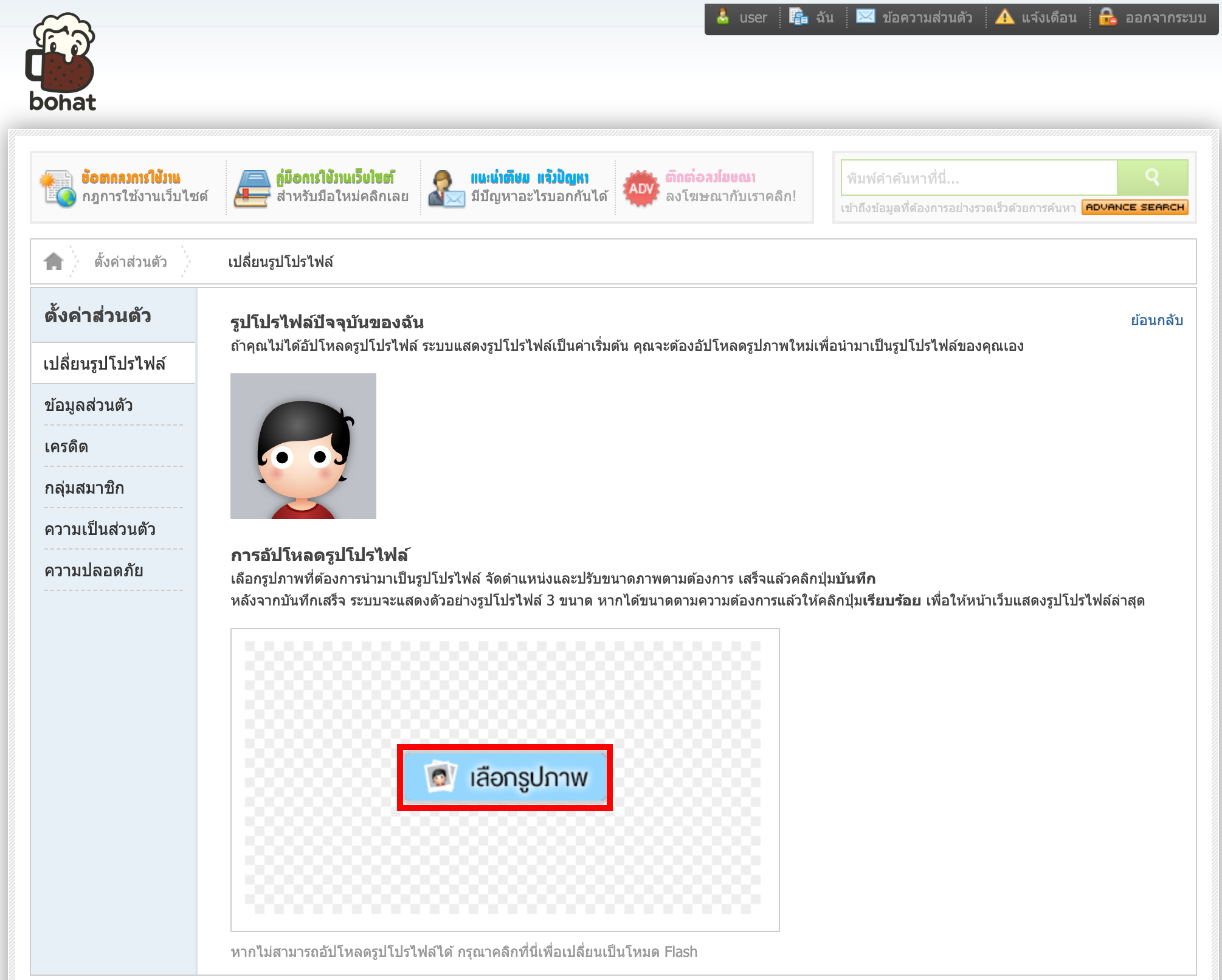The width and height of the screenshot is (1222, 980).
Task: Click the warning triangle notifications icon
Action: point(1004,16)
